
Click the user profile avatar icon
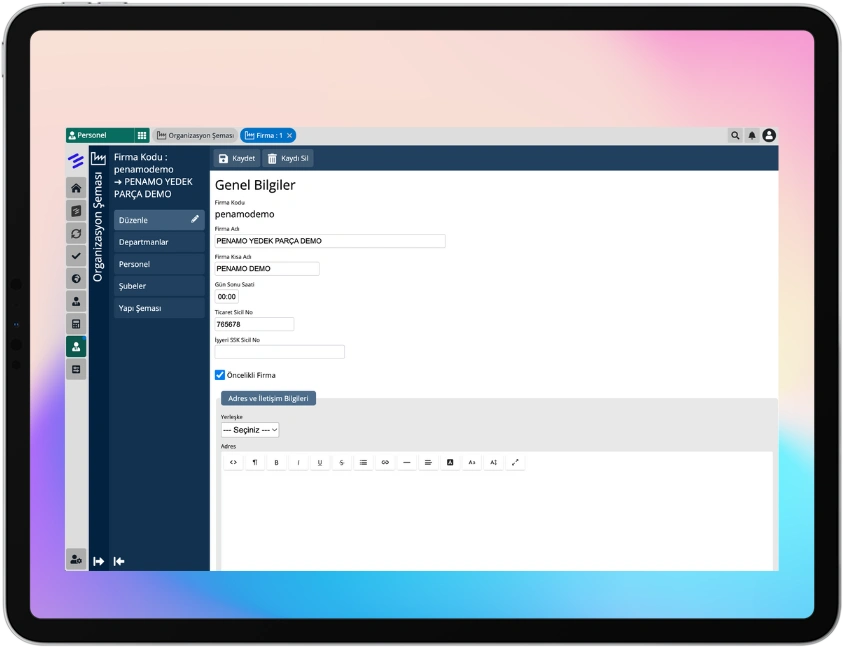(x=769, y=135)
